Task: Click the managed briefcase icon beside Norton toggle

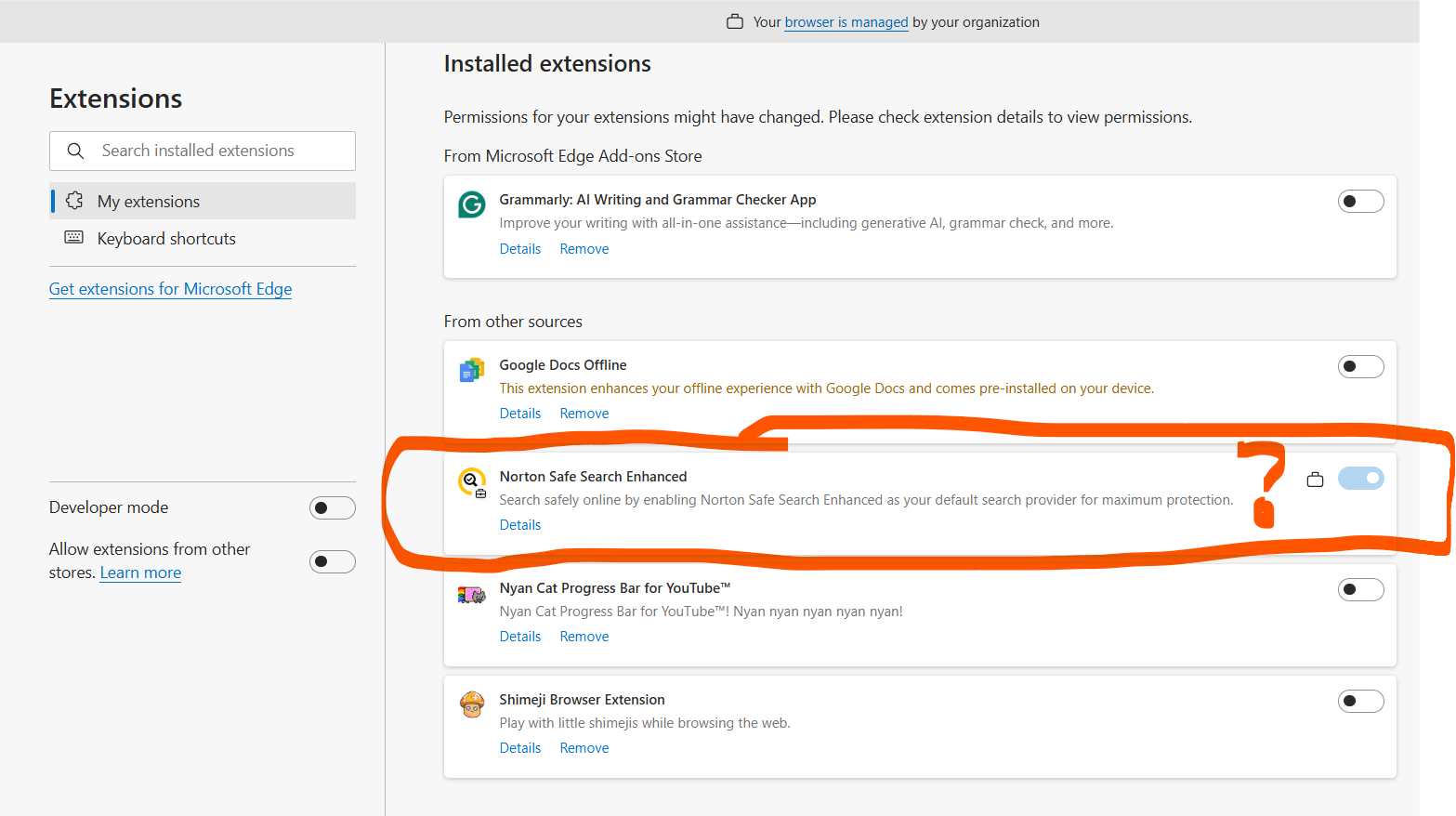Action: pos(1315,480)
